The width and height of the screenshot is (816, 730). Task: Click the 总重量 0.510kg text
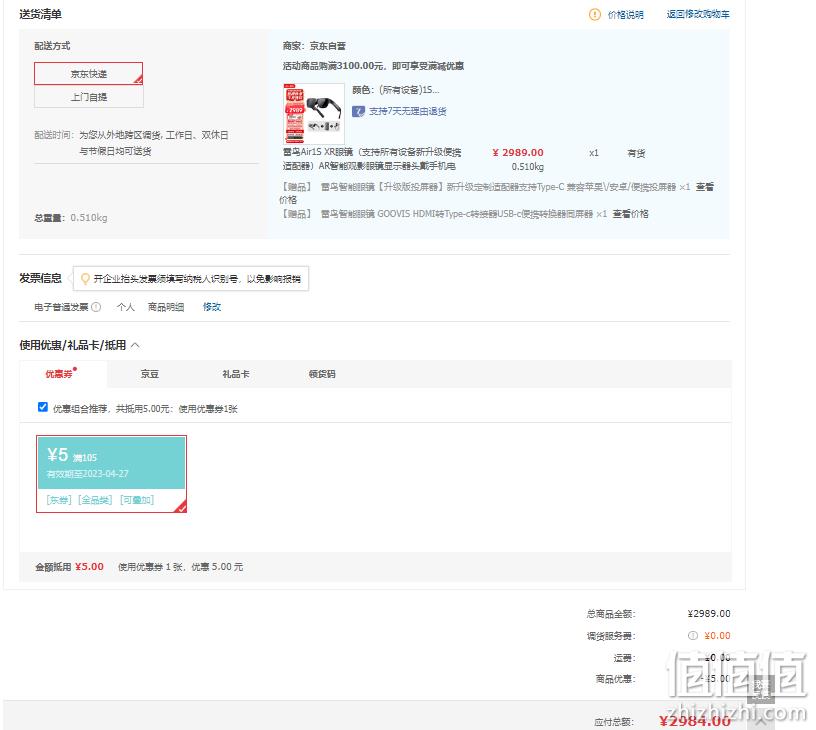(71, 217)
